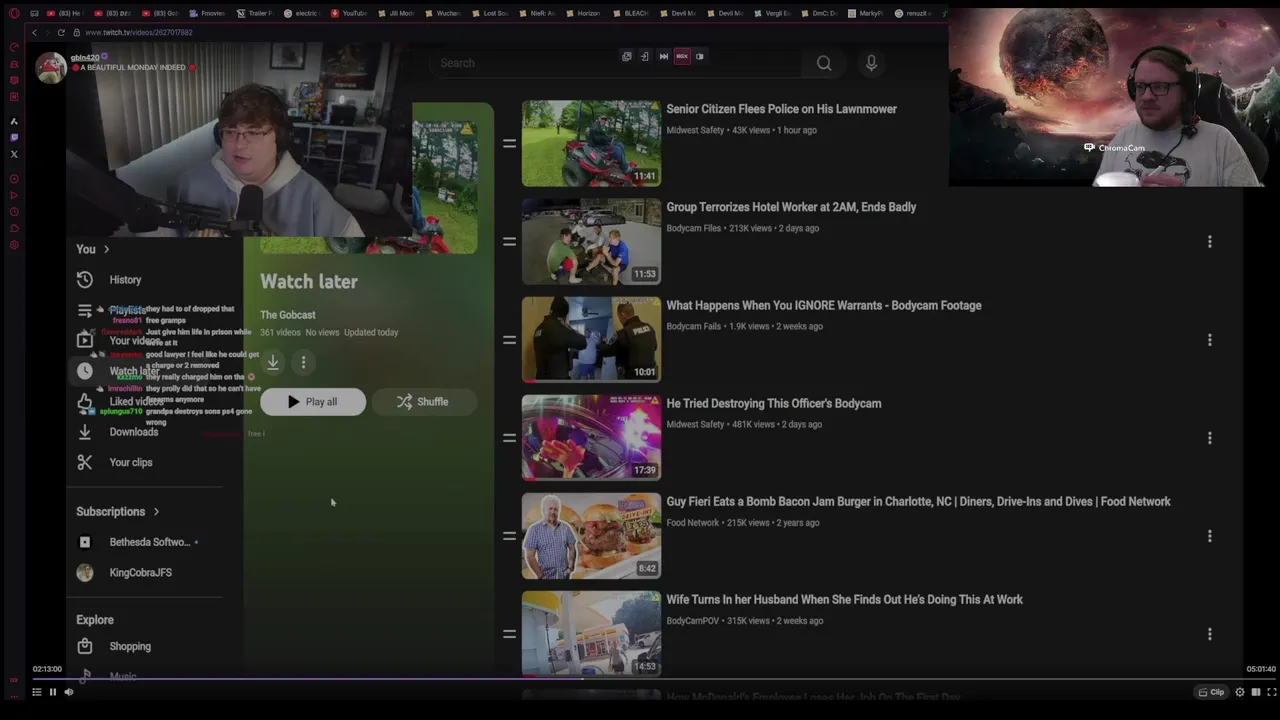The image size is (1280, 720).
Task: Click the browser address bar URL
Action: pyautogui.click(x=139, y=32)
